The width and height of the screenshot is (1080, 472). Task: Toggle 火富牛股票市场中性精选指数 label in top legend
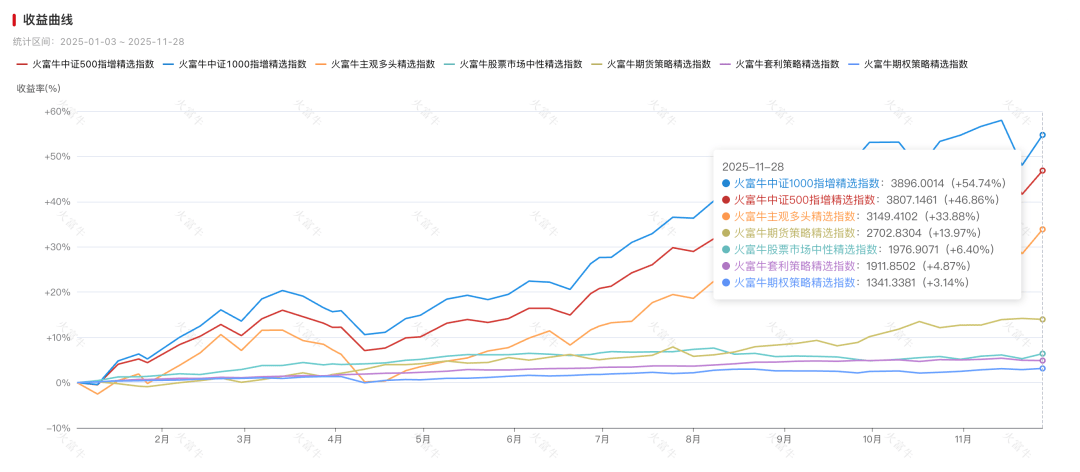pyautogui.click(x=521, y=63)
